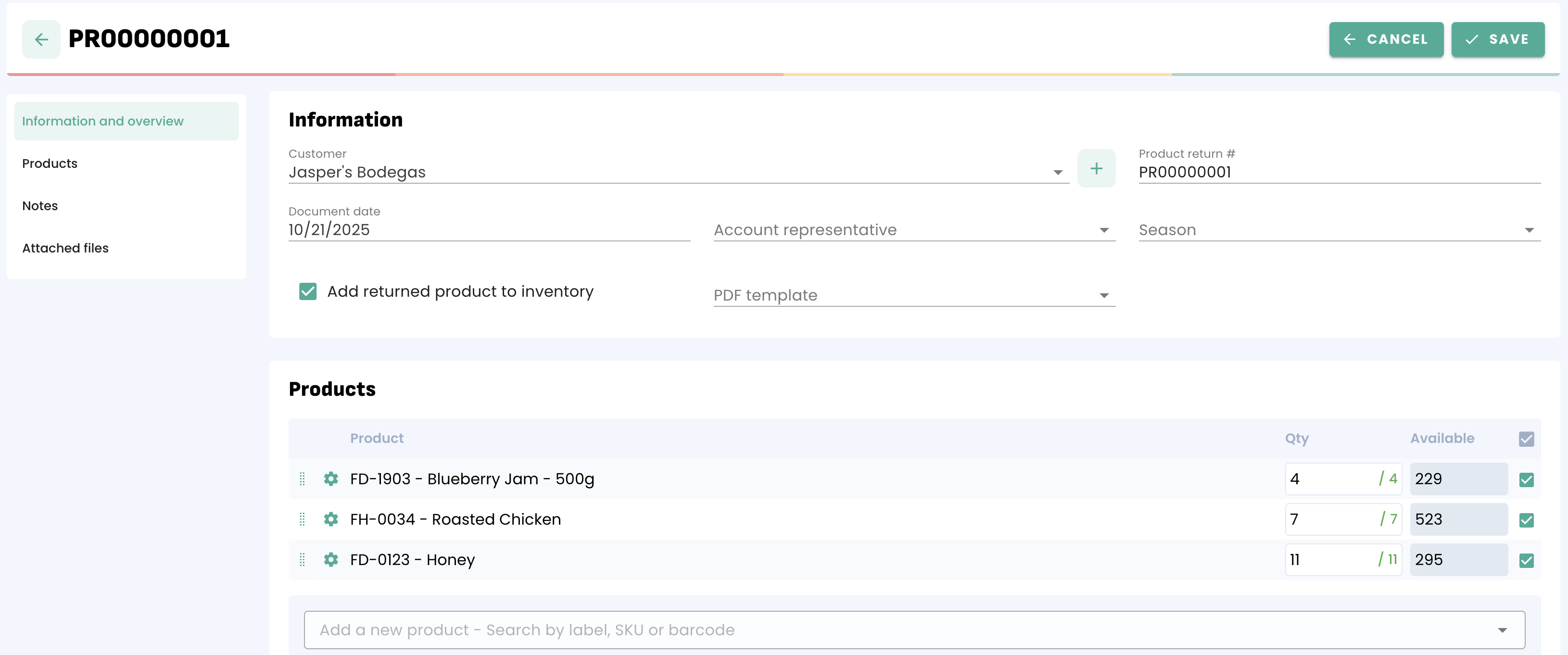This screenshot has height=655, width=1568.
Task: Click the Season dropdown field
Action: click(1339, 230)
